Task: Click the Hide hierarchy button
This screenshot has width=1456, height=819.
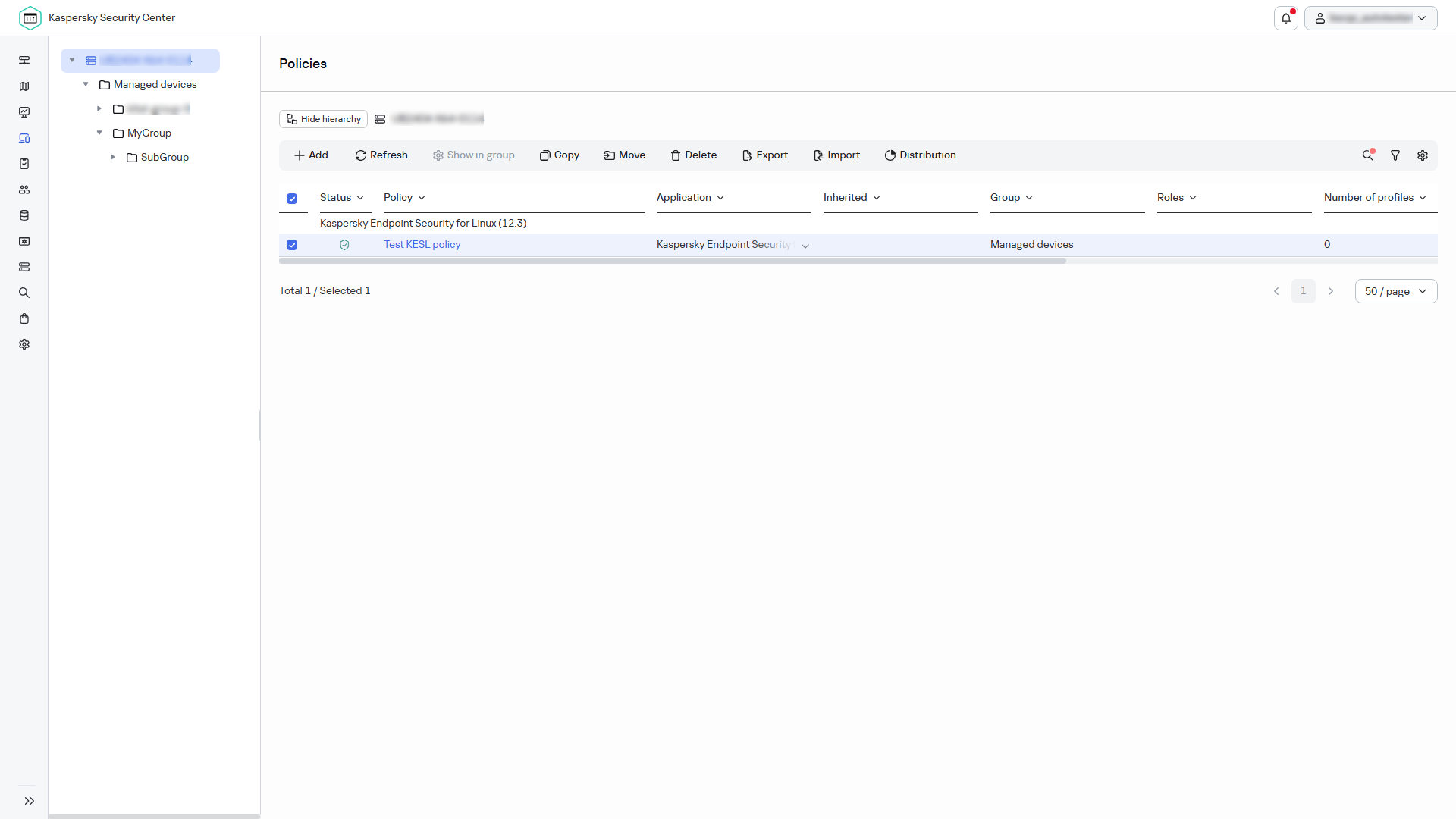Action: click(324, 119)
